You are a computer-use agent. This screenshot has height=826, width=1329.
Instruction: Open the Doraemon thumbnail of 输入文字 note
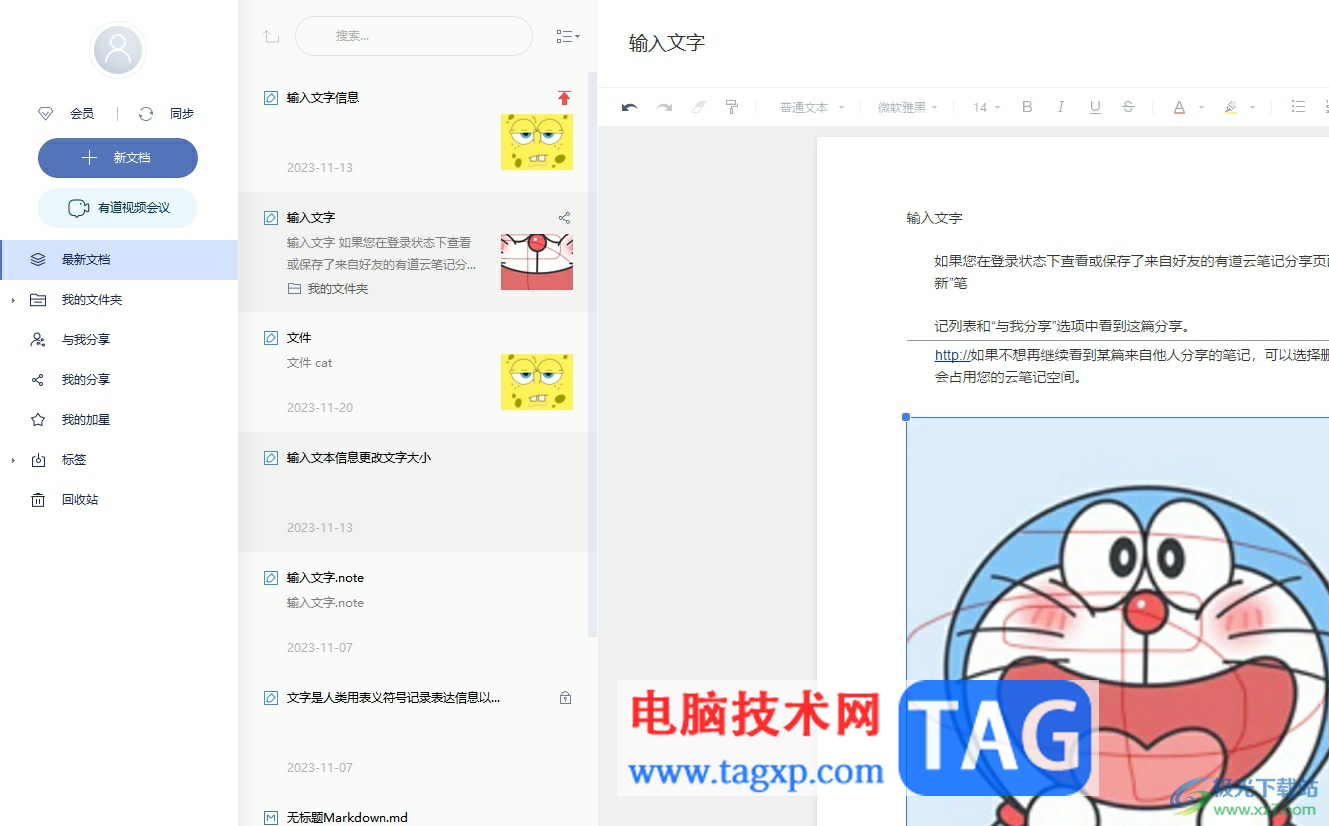(537, 262)
